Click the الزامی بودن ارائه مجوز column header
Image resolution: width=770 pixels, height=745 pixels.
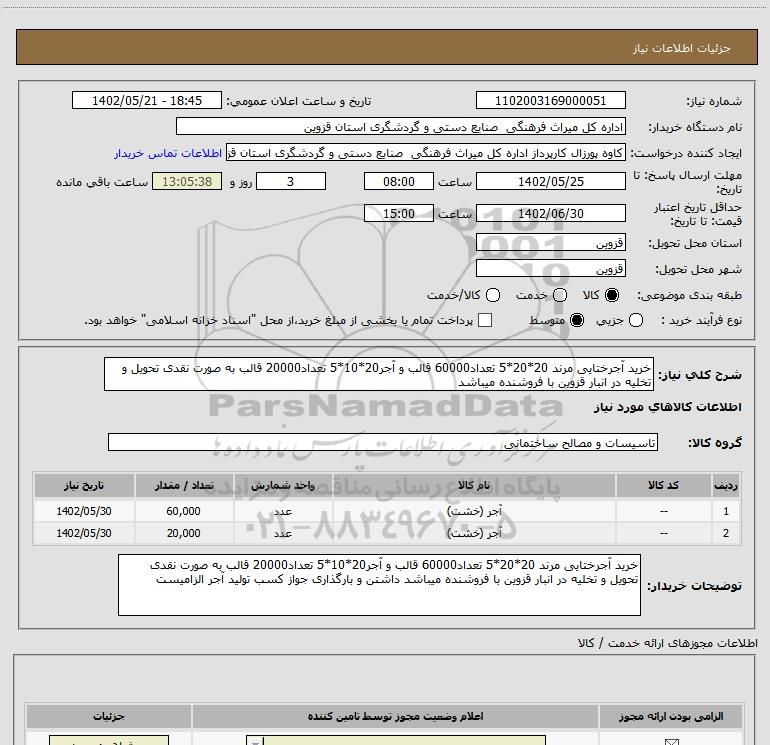(670, 717)
